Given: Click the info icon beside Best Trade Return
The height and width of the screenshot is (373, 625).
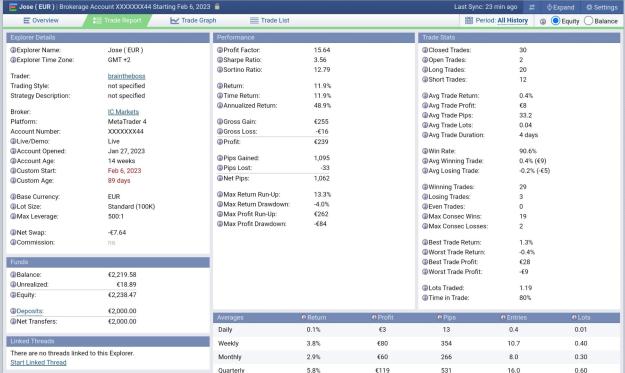Looking at the screenshot, I should point(425,242).
